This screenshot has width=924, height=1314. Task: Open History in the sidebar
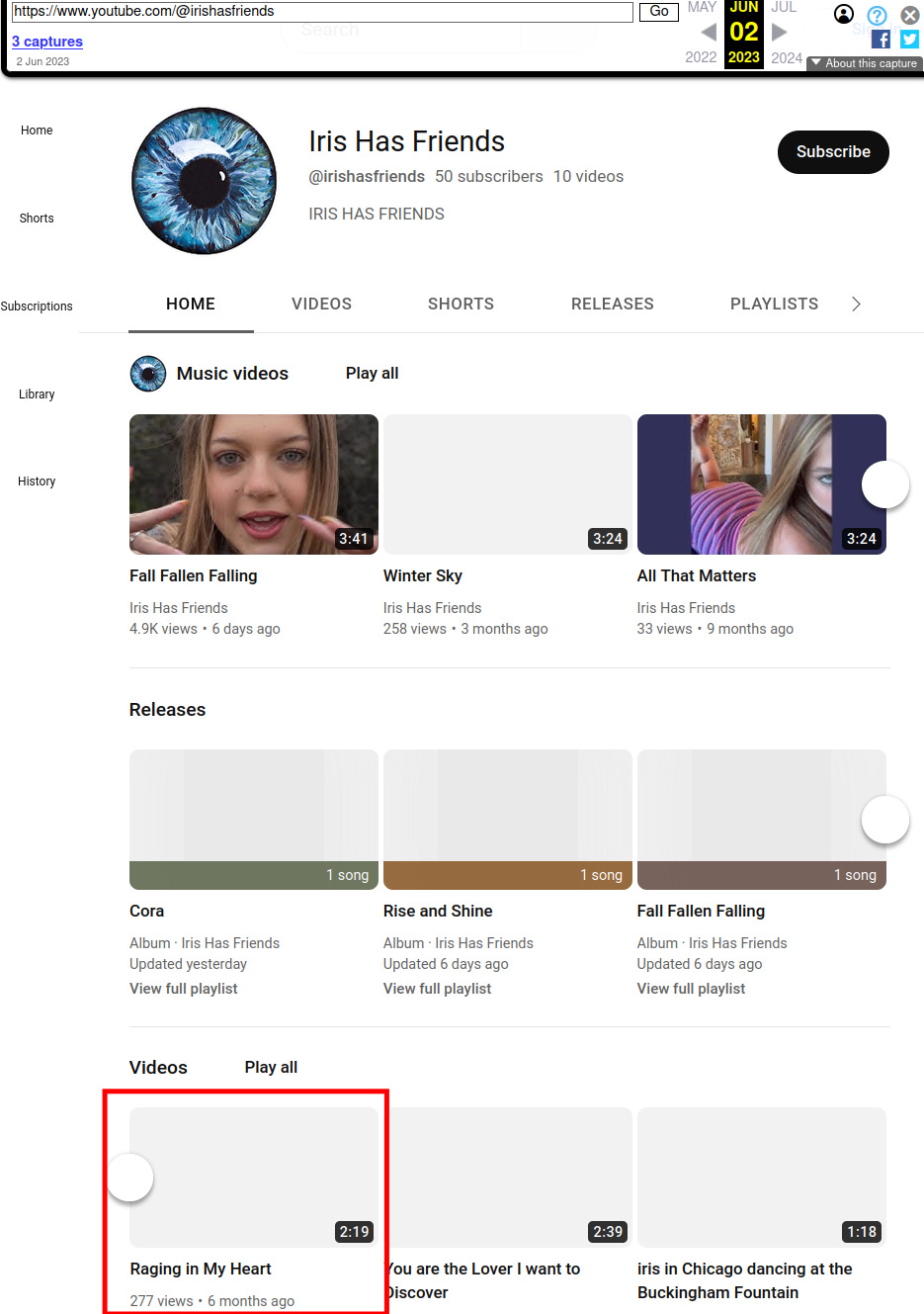37,482
